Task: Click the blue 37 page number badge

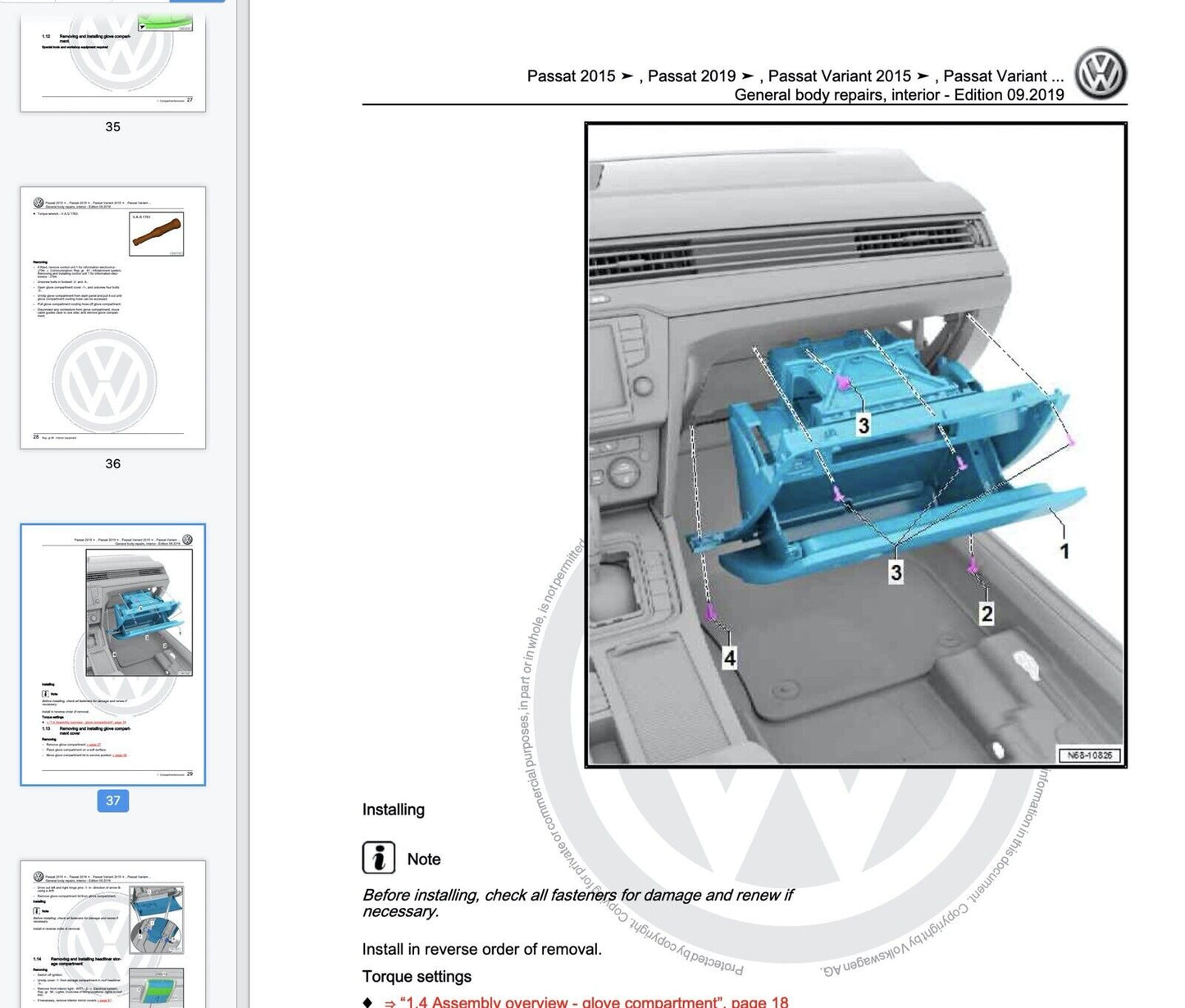Action: point(112,800)
